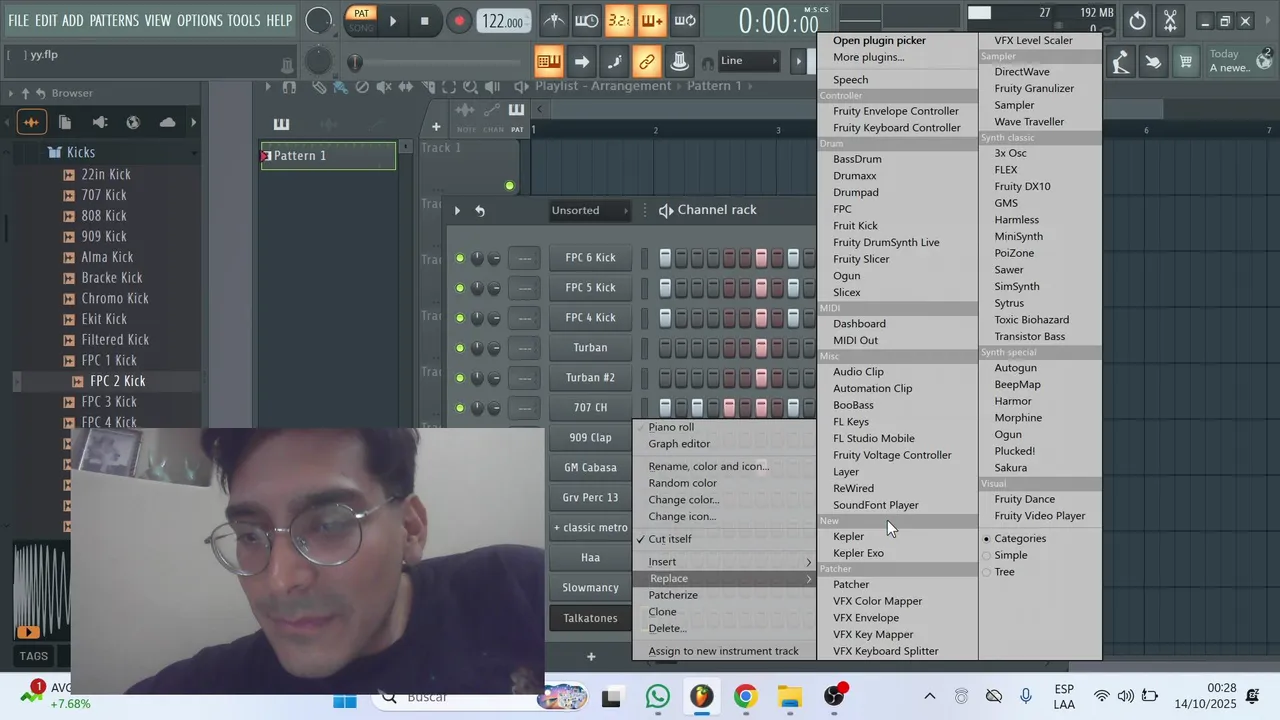Open Google Chrome from the taskbar
The height and width of the screenshot is (720, 1280).
click(746, 697)
